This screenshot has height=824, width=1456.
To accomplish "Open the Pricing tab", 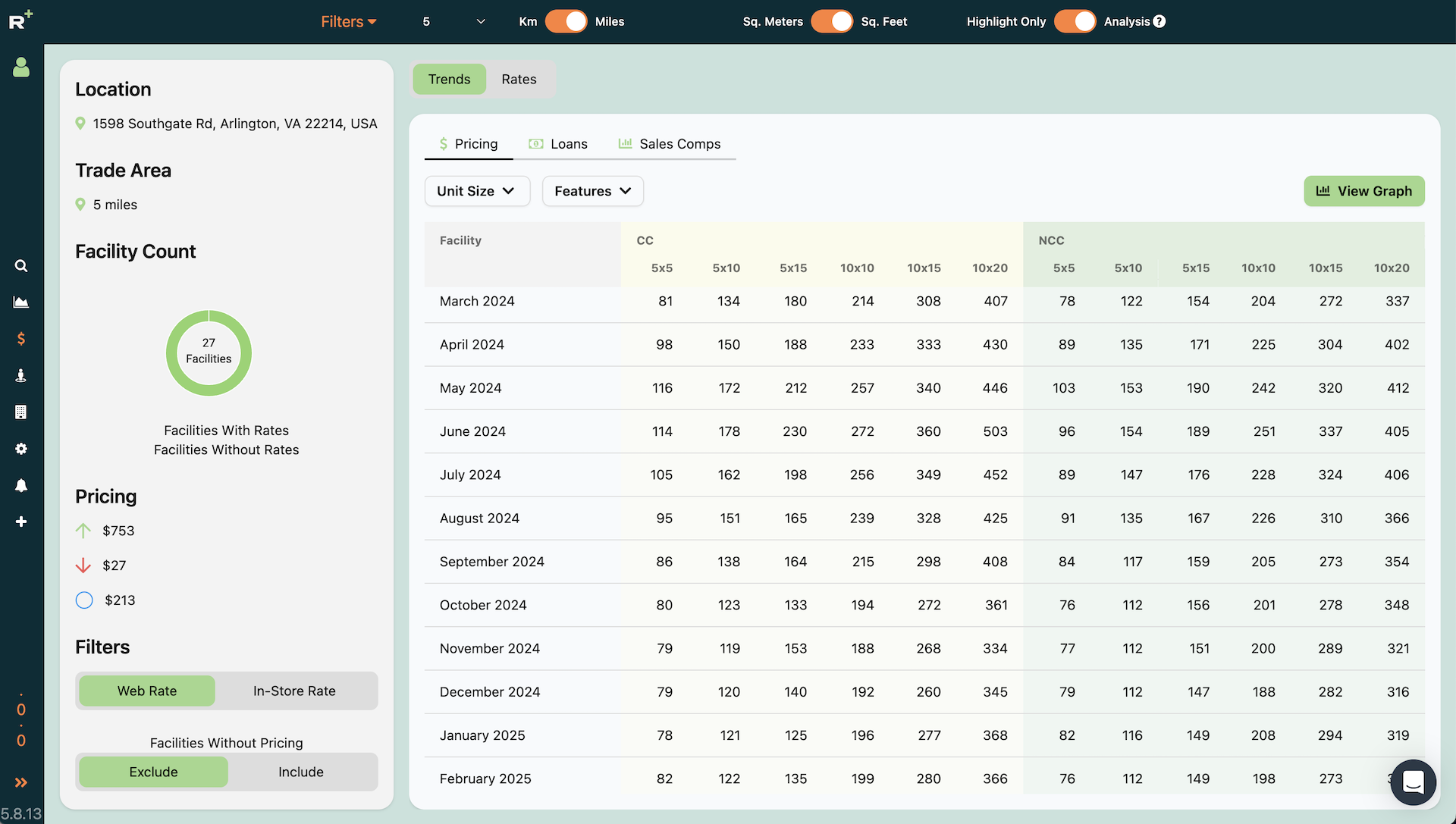I will tap(469, 144).
